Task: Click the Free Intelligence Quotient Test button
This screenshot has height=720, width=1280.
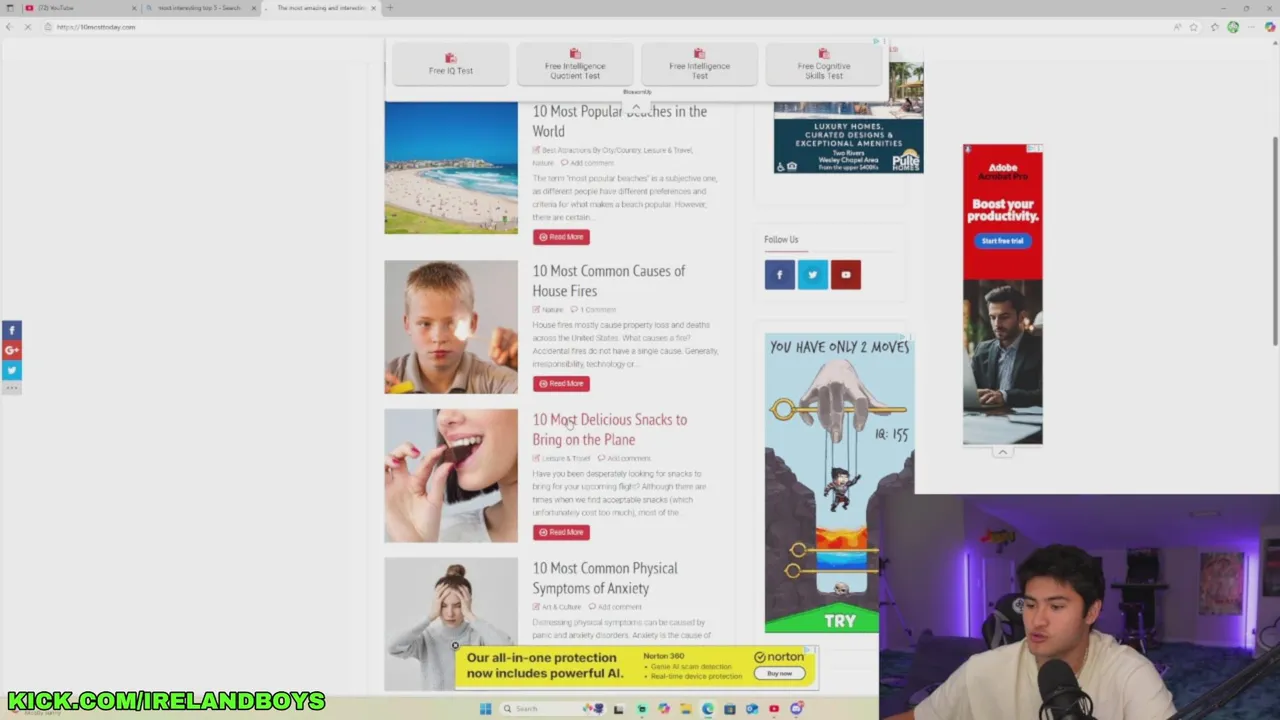Action: pos(575,65)
